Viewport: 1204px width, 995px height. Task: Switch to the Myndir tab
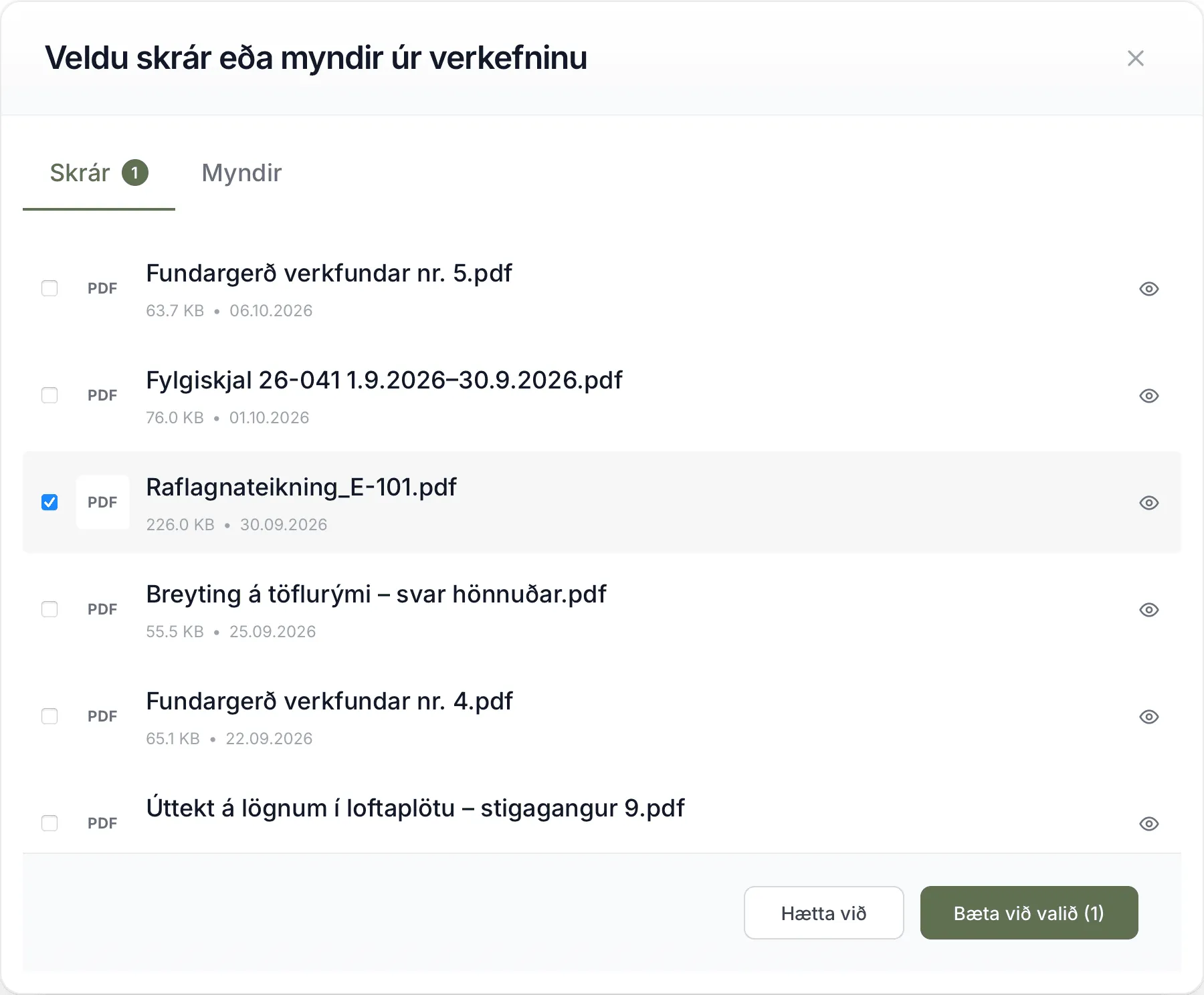241,173
